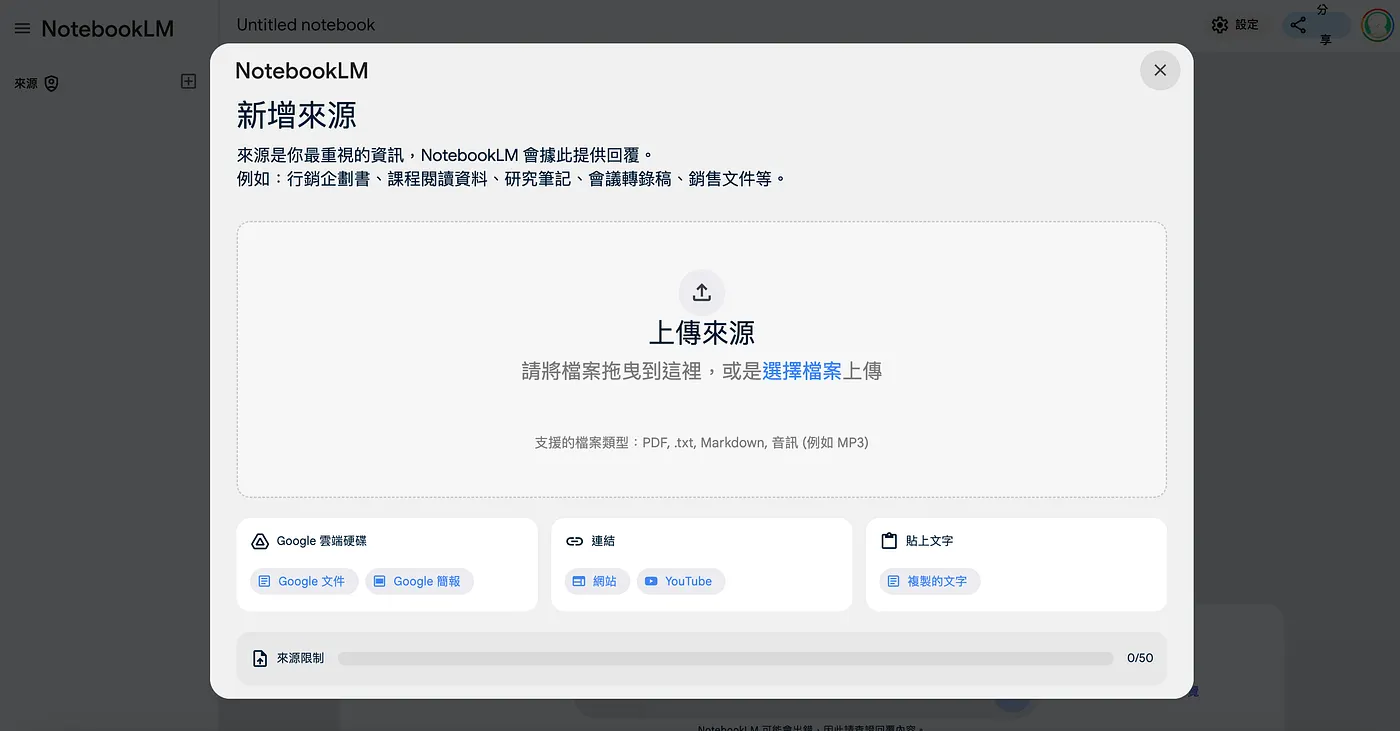This screenshot has height=731, width=1400.
Task: Click the 連結 label text
Action: 603,541
